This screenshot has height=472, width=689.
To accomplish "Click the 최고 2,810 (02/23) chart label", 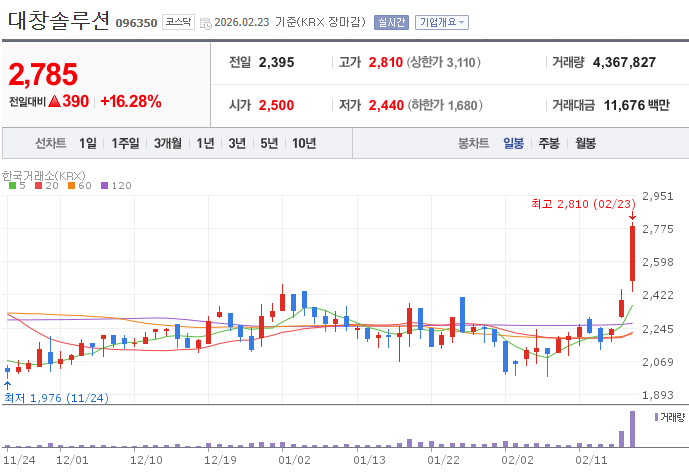I will (584, 204).
